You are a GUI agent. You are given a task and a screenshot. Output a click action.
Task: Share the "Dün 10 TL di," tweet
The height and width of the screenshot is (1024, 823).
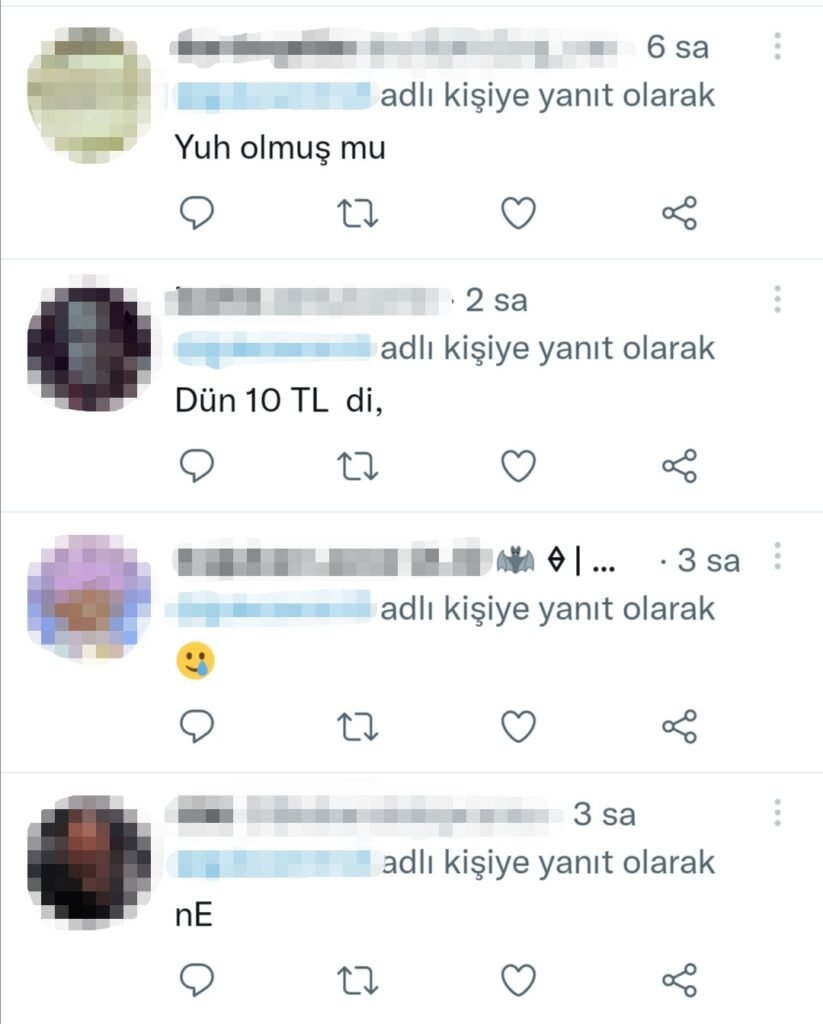click(x=680, y=466)
